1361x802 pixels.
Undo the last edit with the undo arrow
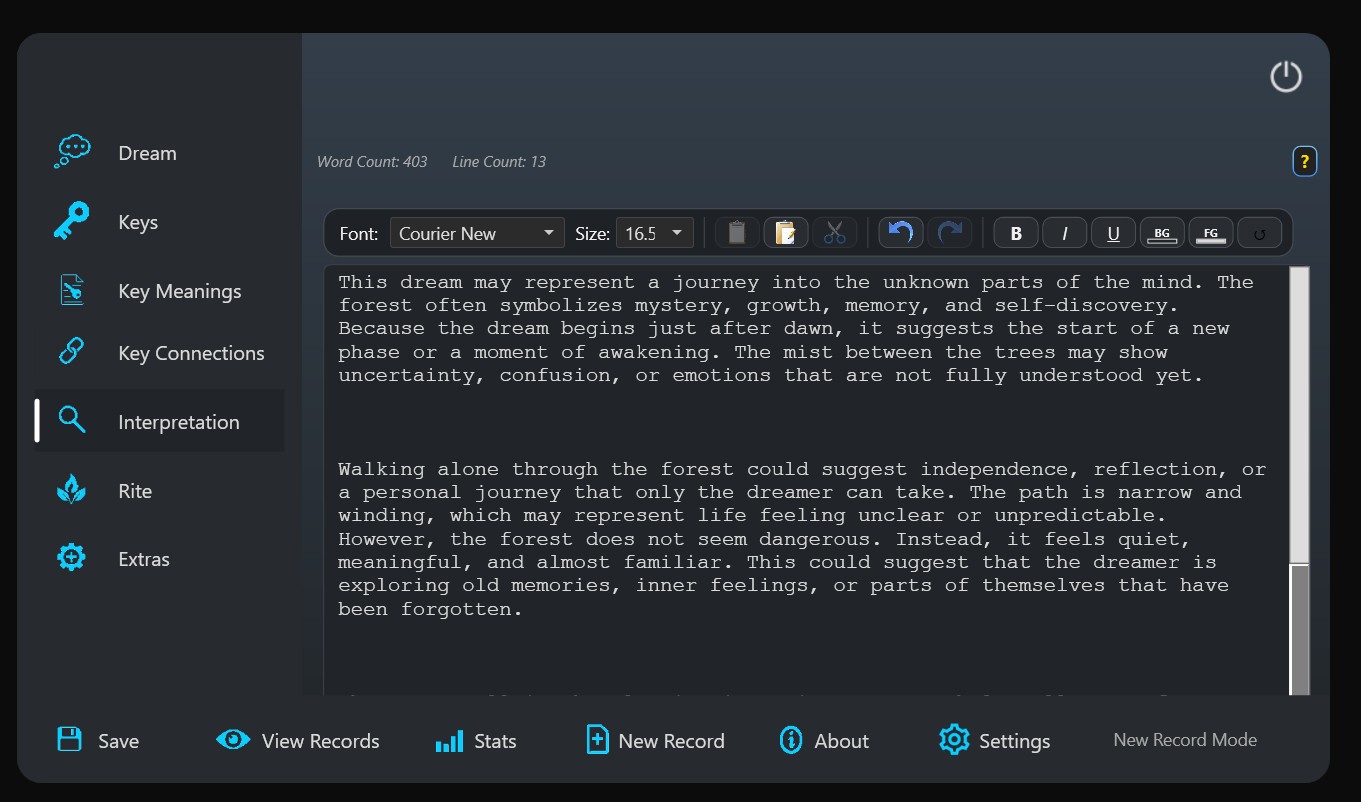pos(901,233)
